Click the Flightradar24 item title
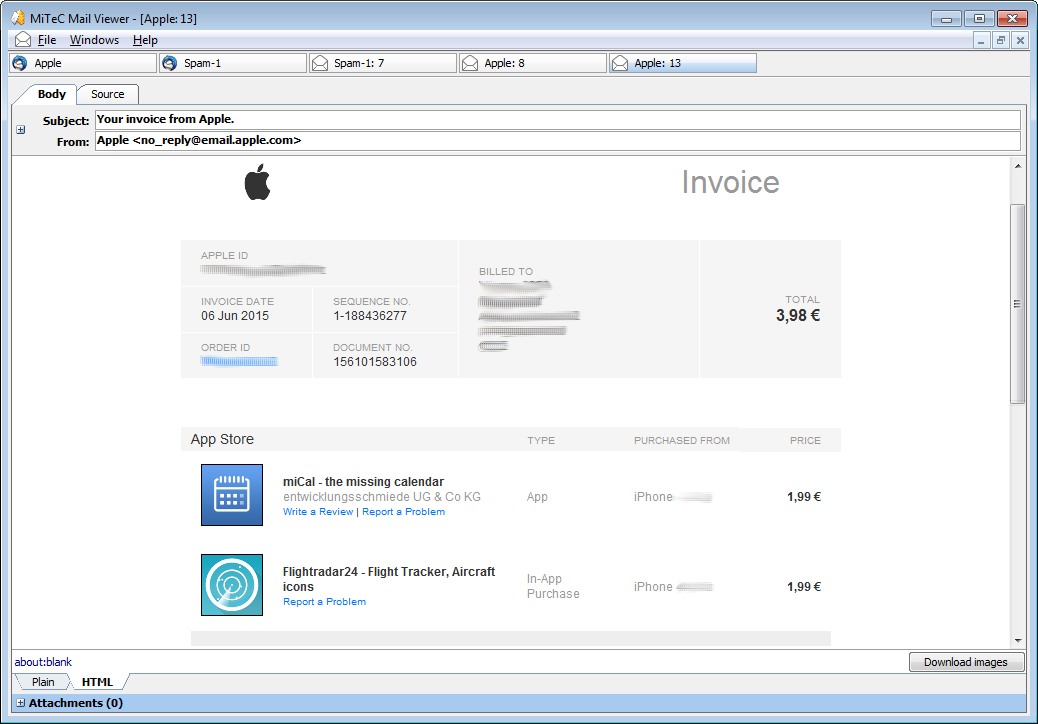This screenshot has height=724, width=1038. (389, 579)
